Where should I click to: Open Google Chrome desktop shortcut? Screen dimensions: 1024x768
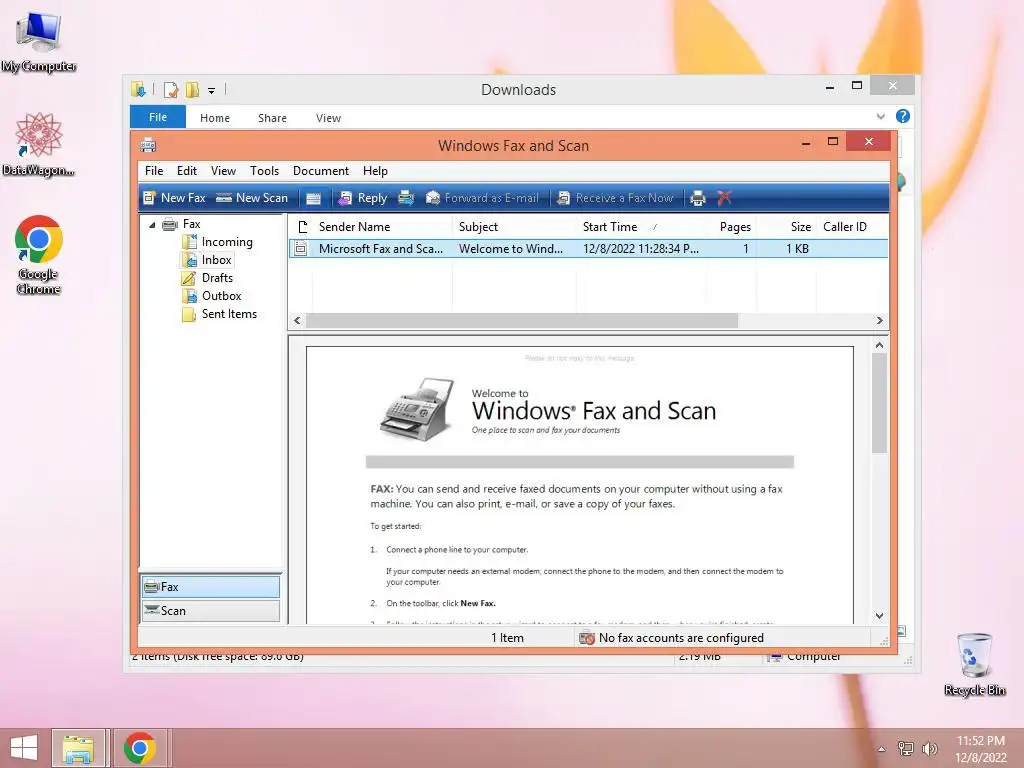(x=39, y=255)
